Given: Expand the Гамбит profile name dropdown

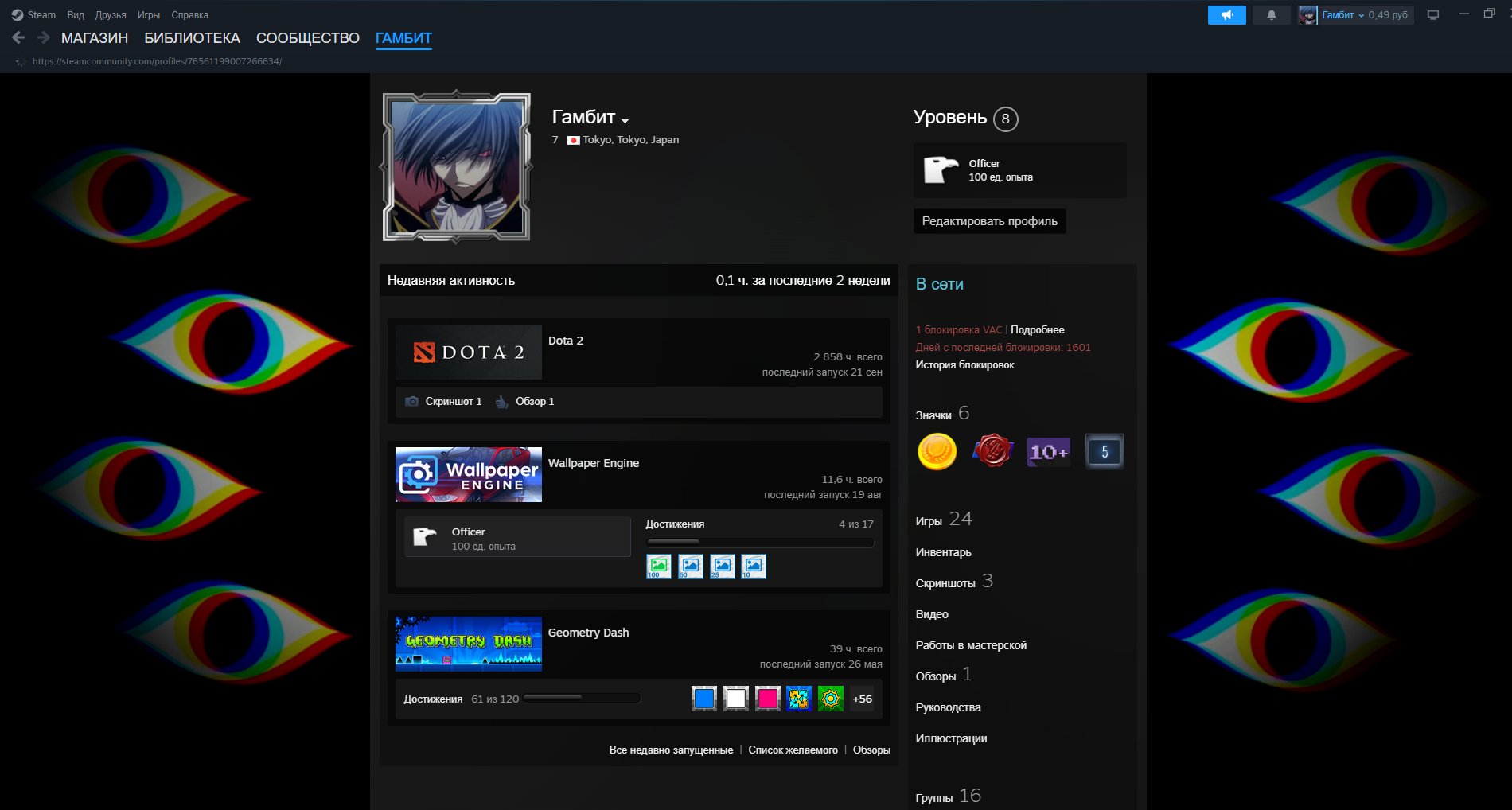Looking at the screenshot, I should pos(625,121).
